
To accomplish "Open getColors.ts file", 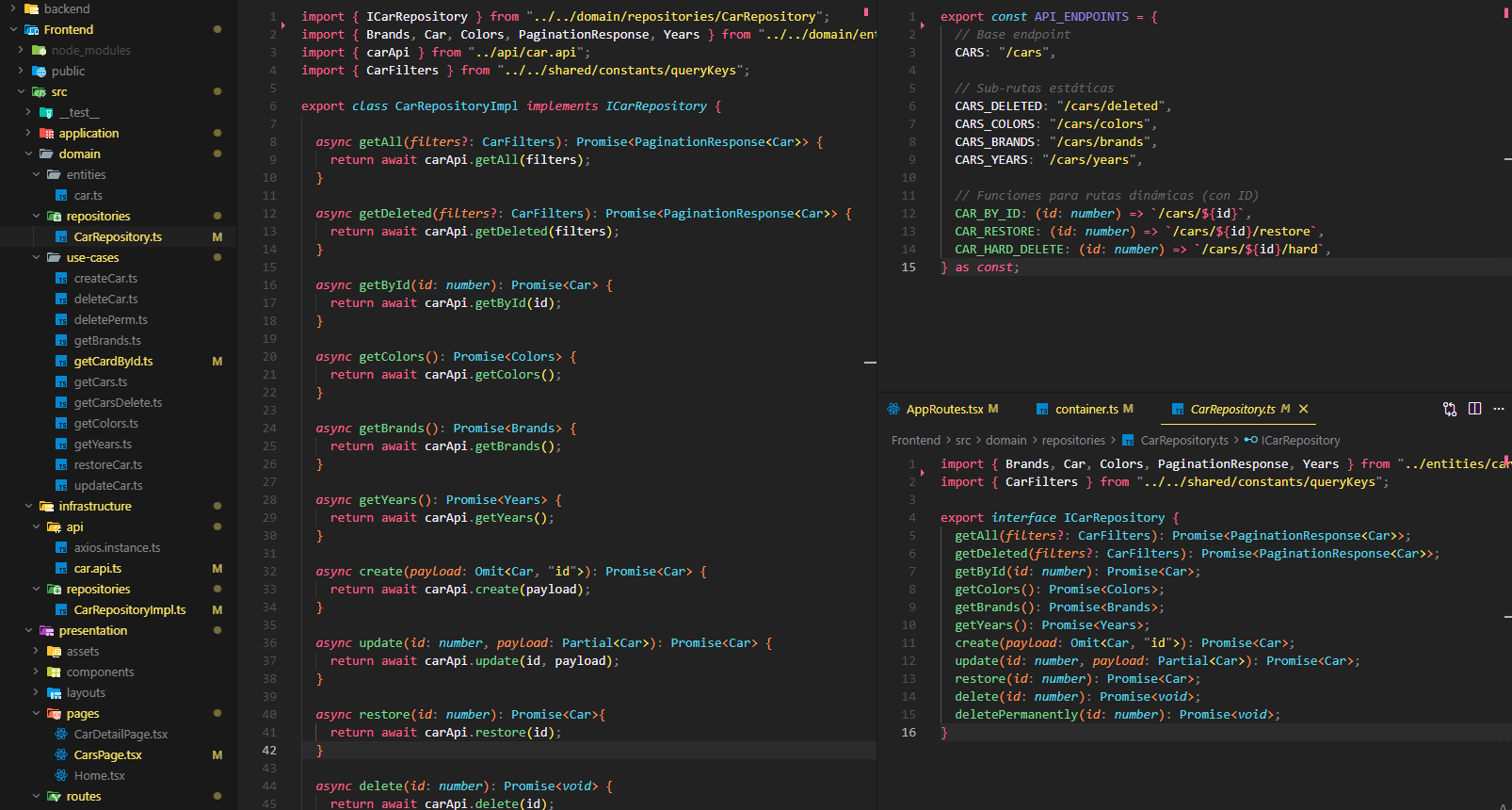I will pyautogui.click(x=106, y=423).
